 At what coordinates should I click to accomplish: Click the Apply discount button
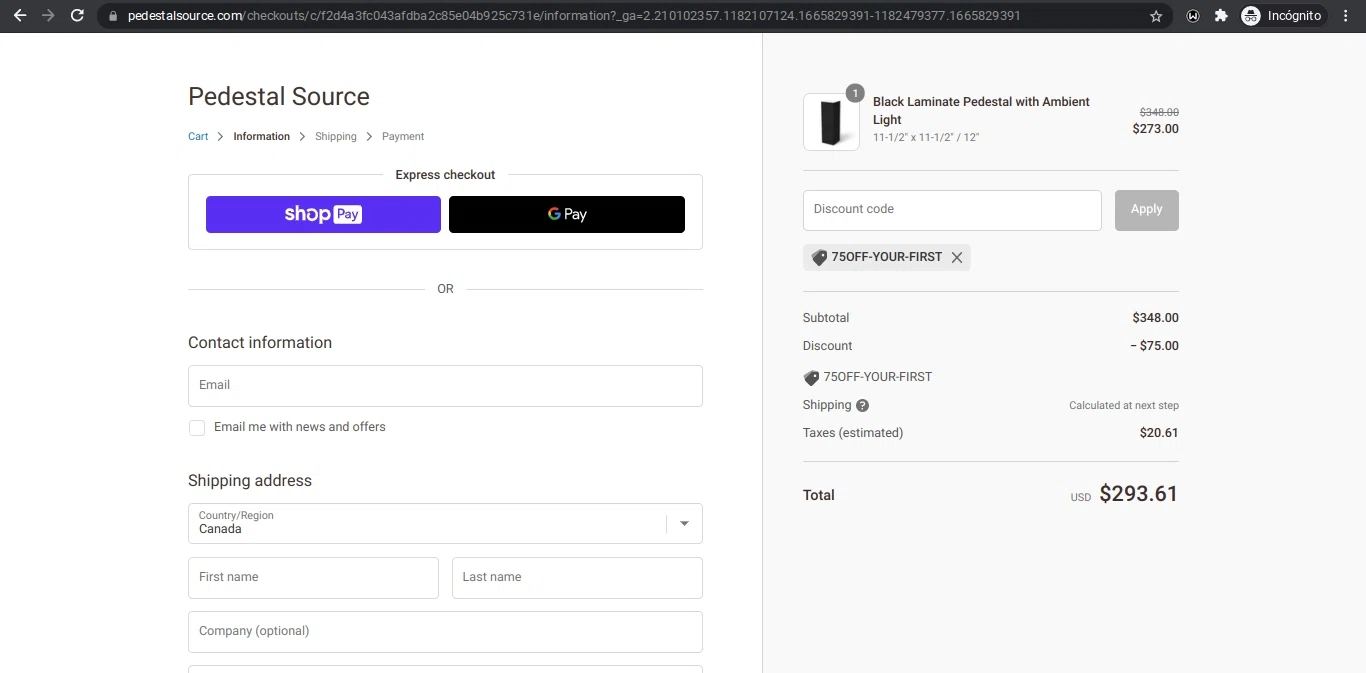pos(1147,210)
